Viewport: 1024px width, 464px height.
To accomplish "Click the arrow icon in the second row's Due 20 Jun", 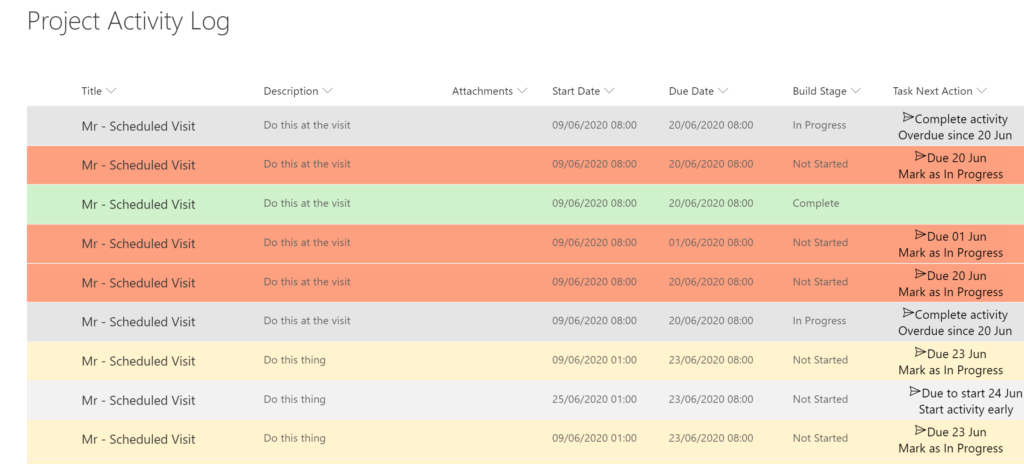I will [920, 156].
